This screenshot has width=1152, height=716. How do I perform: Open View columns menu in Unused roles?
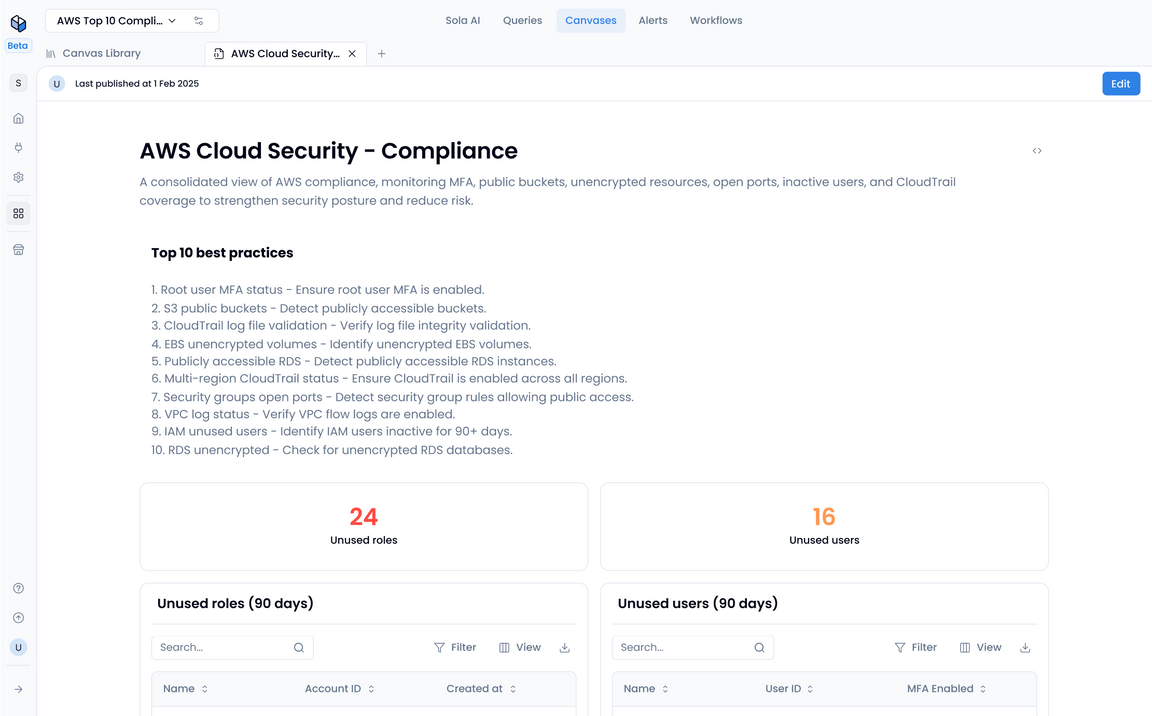point(519,647)
